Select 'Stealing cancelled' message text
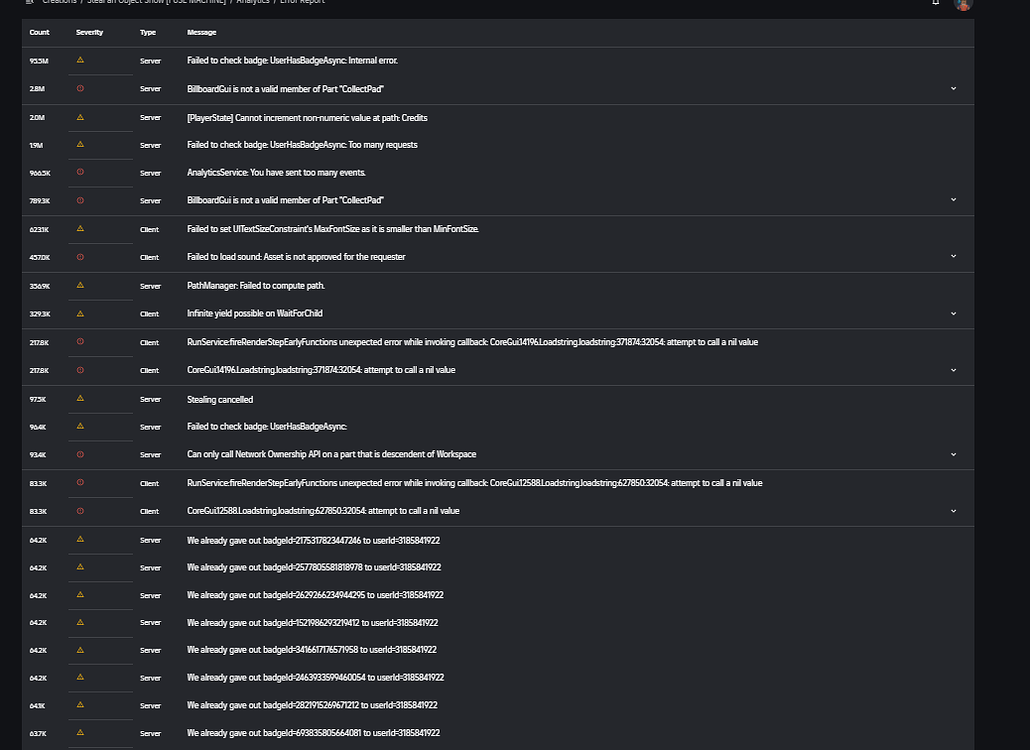The width and height of the screenshot is (1030, 750). tap(219, 399)
